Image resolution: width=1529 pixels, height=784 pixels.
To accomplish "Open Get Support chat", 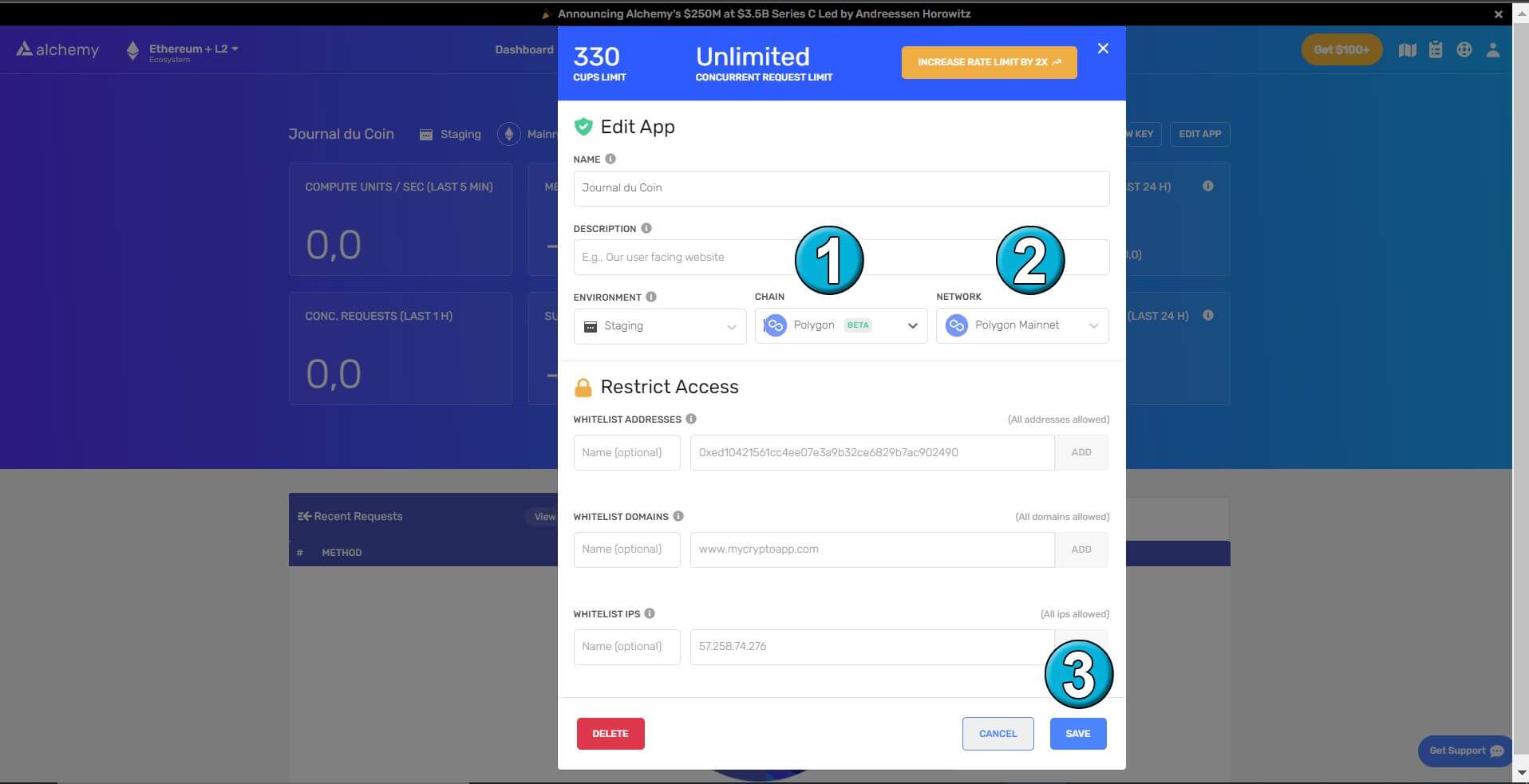I will point(1465,751).
